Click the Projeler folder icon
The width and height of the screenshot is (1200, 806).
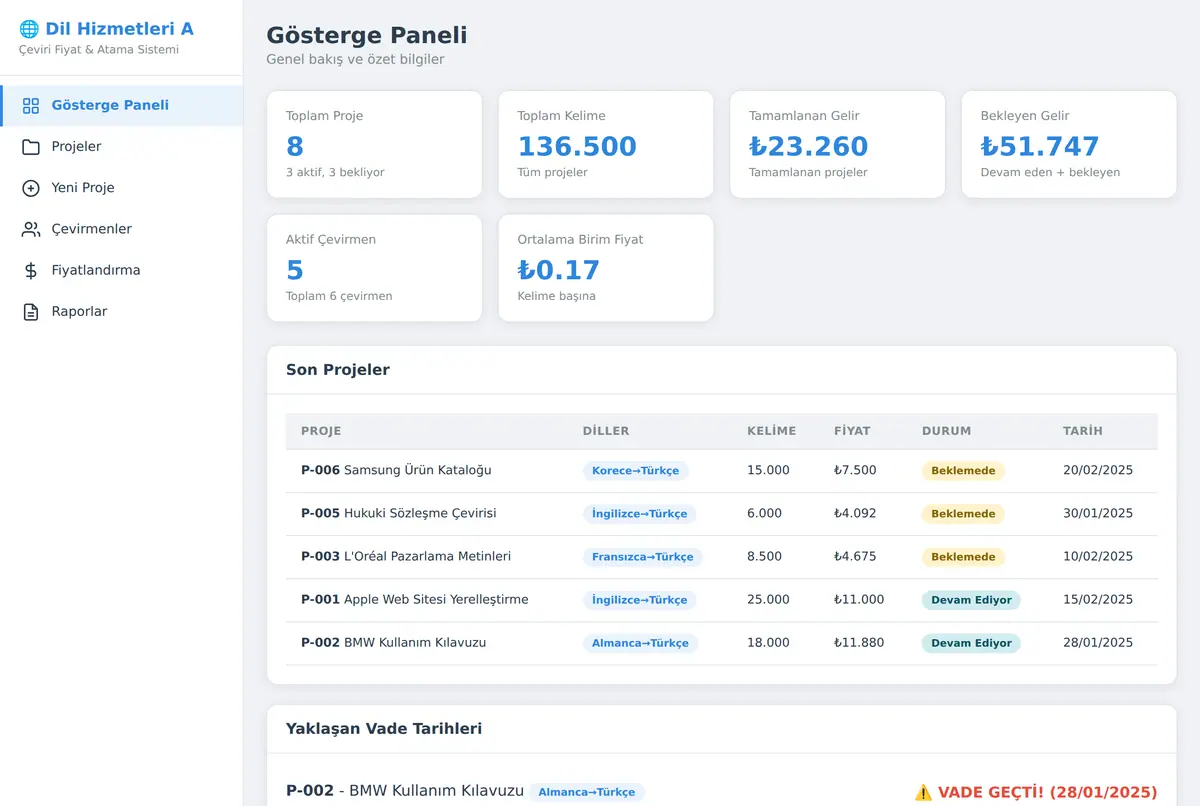click(x=31, y=147)
